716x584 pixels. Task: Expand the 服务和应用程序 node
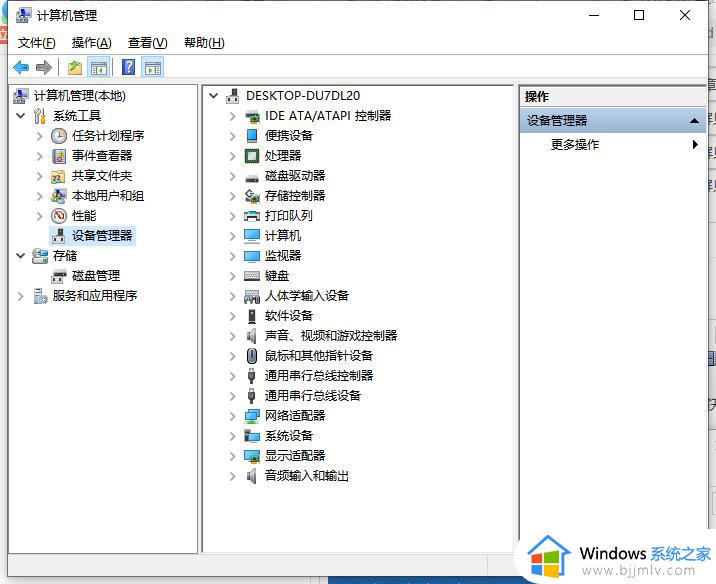tap(21, 296)
